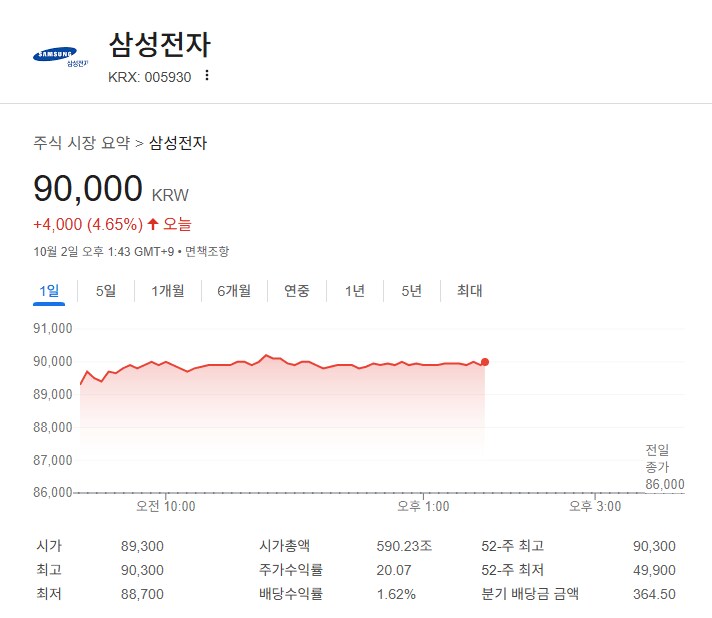Click the 전일 종가 86,000 label

(x=663, y=467)
